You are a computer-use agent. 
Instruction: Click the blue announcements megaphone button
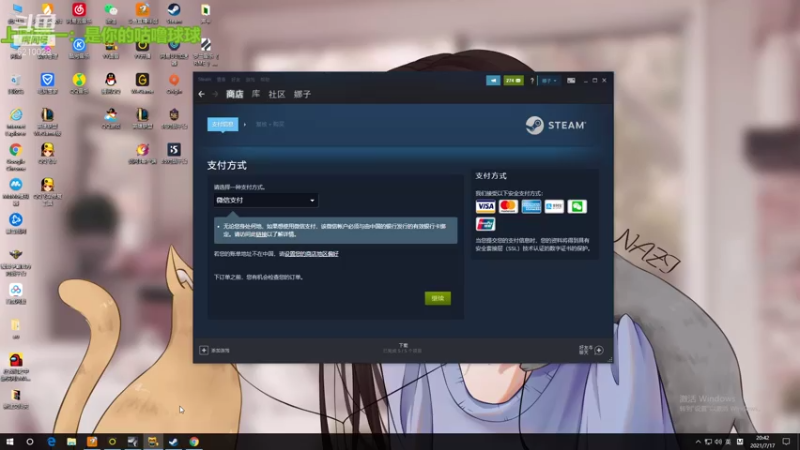493,81
